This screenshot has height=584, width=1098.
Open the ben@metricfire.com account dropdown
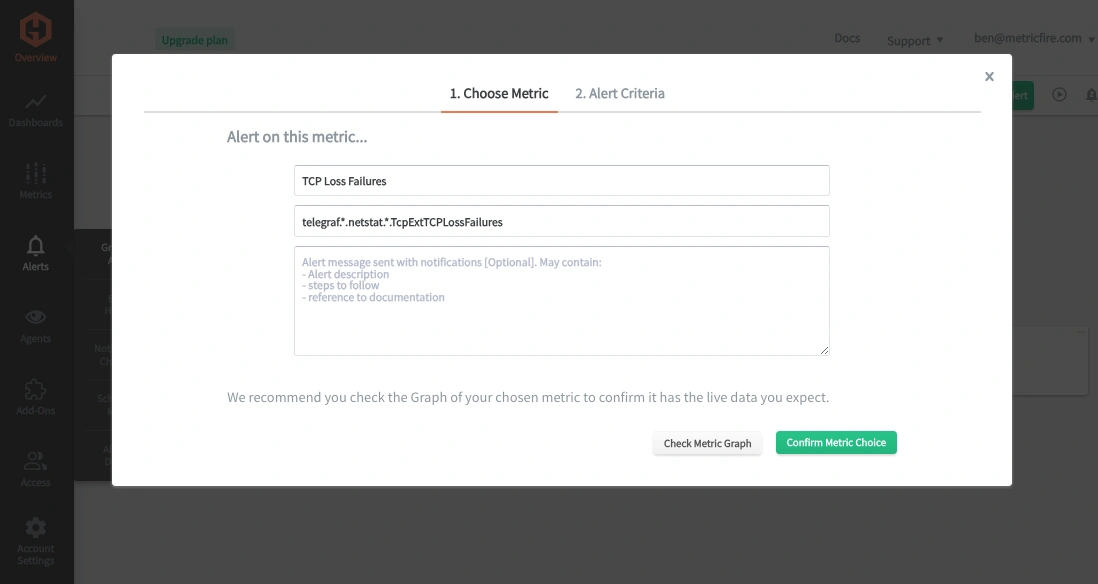pos(1034,39)
